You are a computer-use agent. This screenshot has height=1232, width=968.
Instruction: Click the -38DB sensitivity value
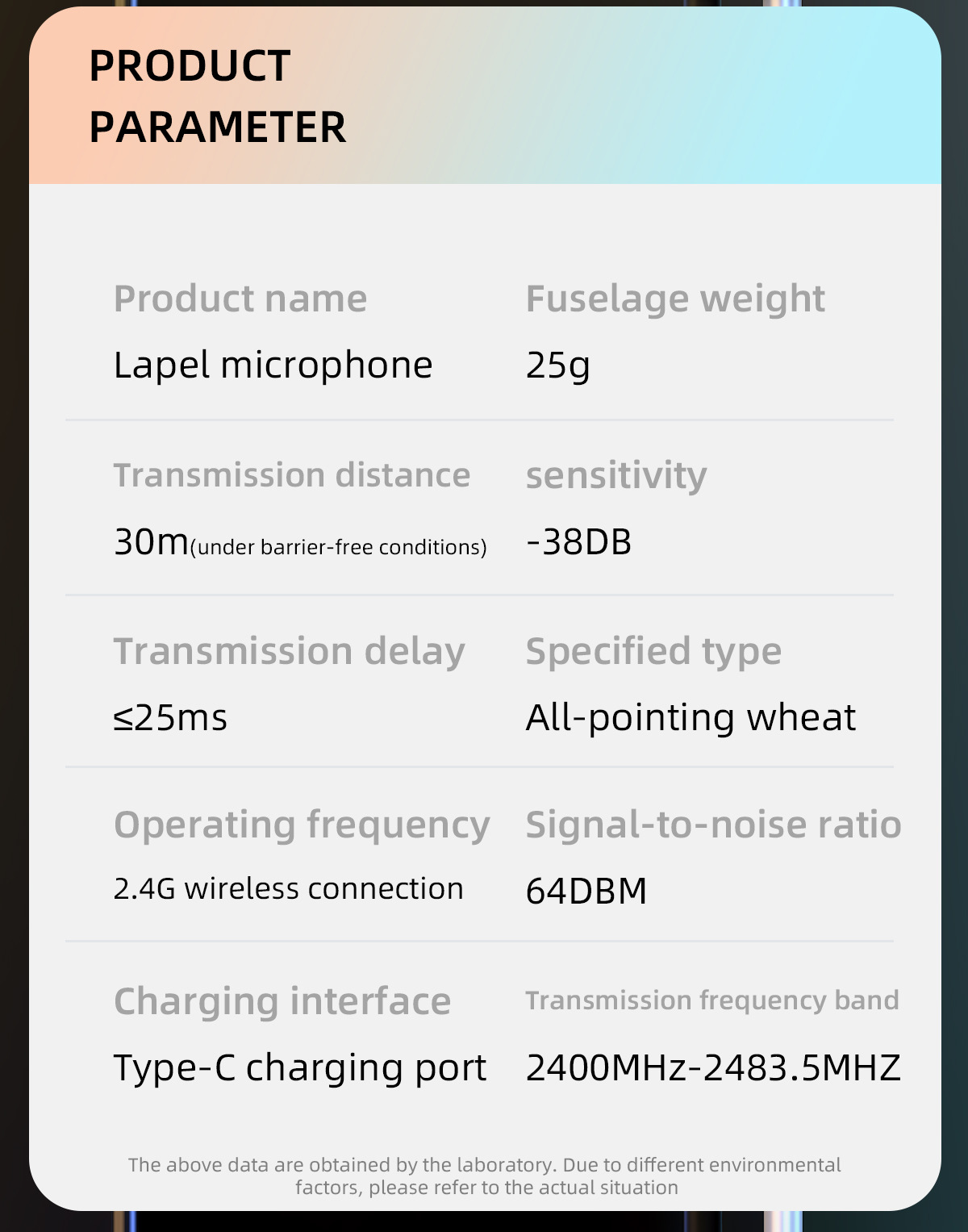tap(578, 541)
